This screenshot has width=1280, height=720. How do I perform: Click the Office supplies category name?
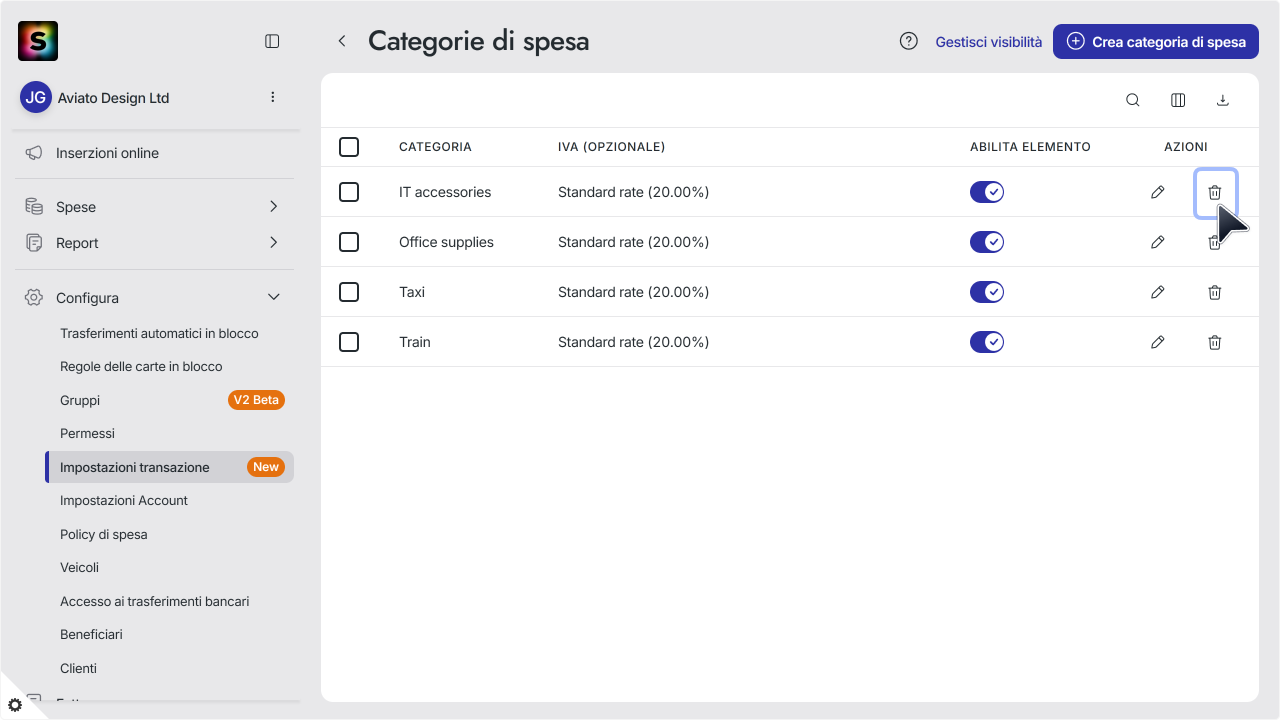pos(446,242)
